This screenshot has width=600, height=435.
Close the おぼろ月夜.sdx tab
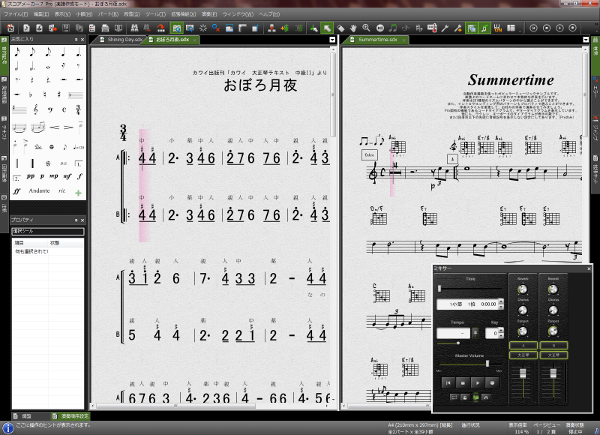194,40
